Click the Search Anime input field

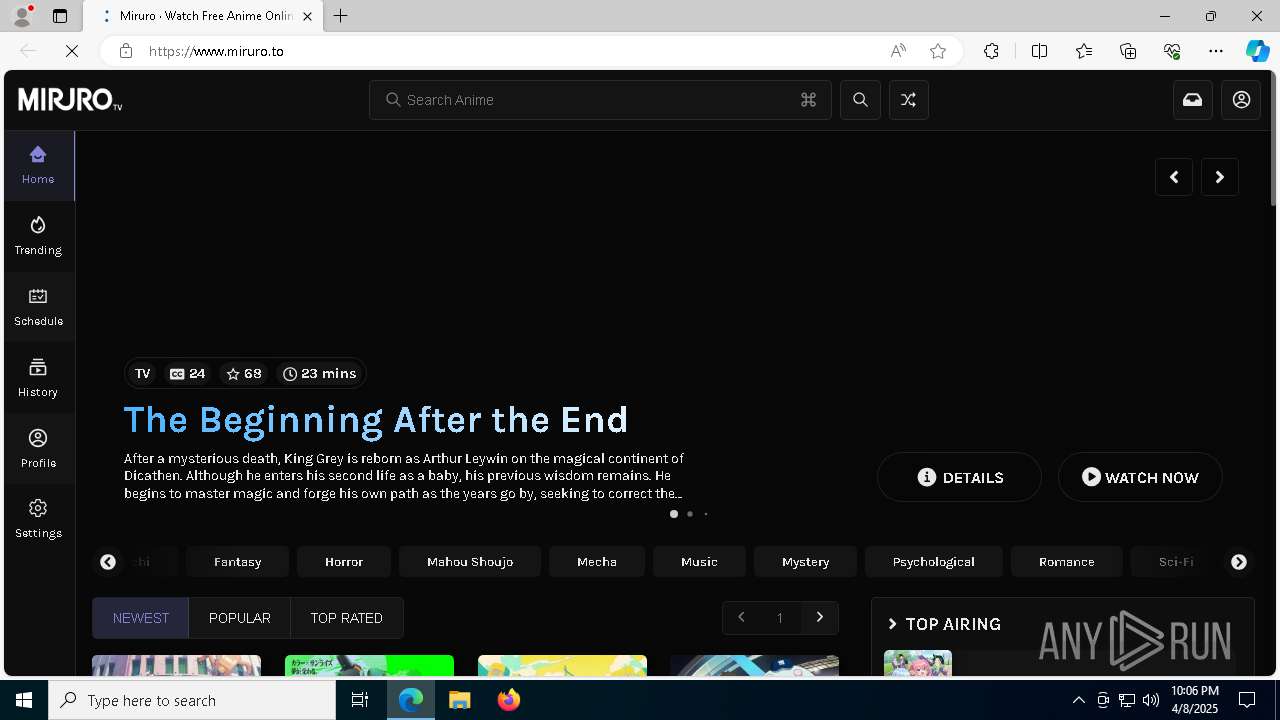click(x=600, y=100)
